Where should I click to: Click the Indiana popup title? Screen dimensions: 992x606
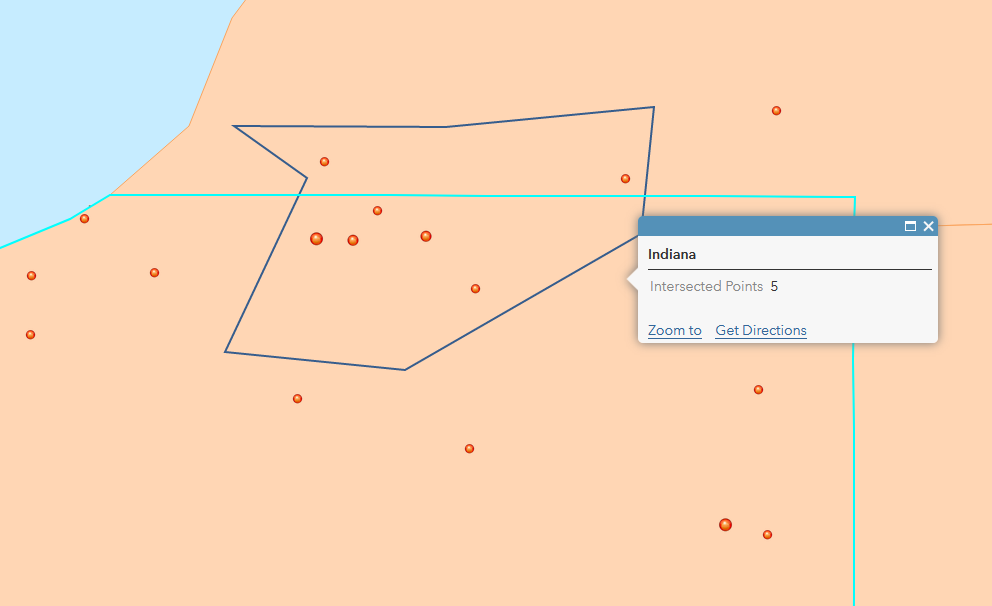[672, 254]
